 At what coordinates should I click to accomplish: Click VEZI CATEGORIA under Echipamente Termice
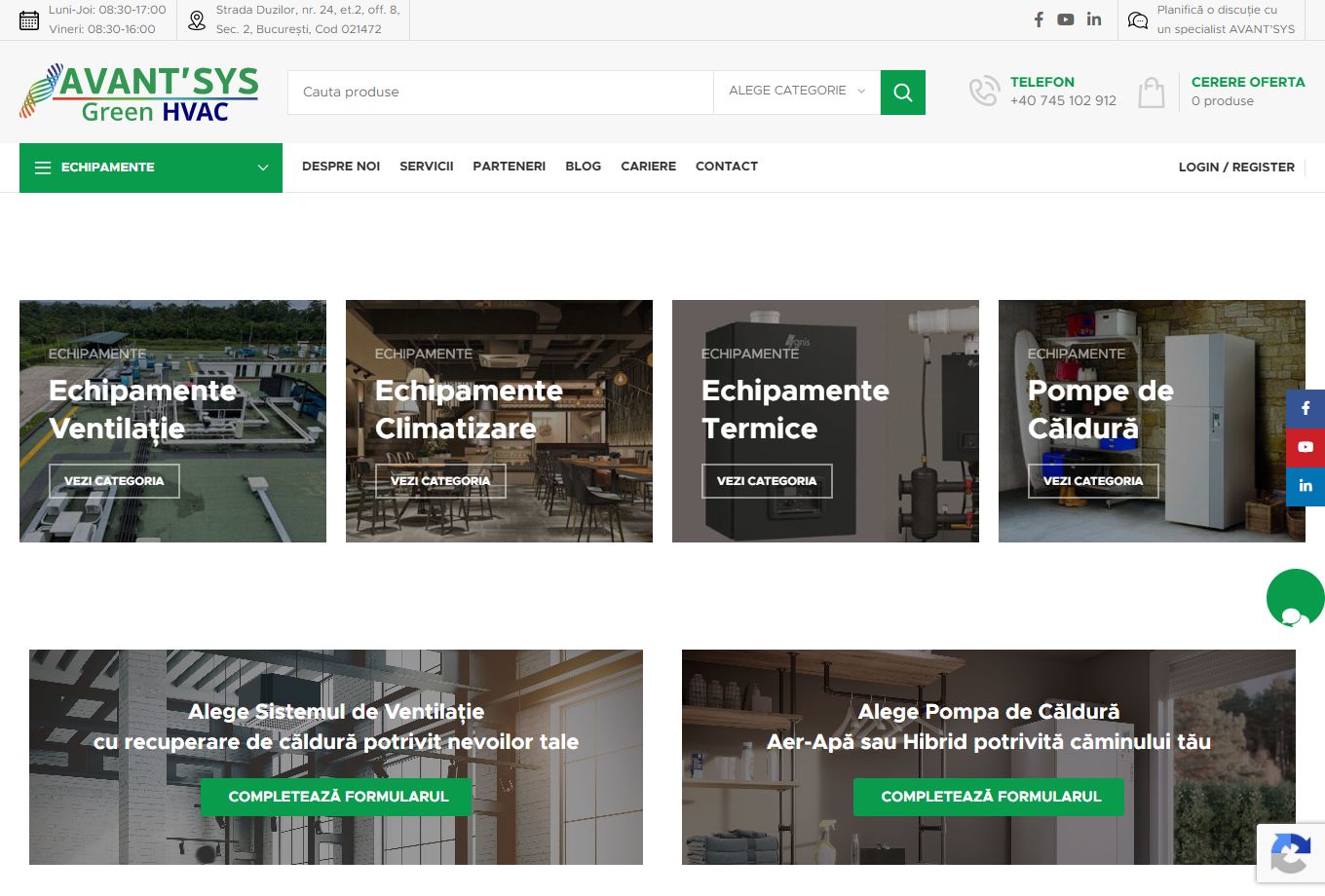[x=767, y=481]
